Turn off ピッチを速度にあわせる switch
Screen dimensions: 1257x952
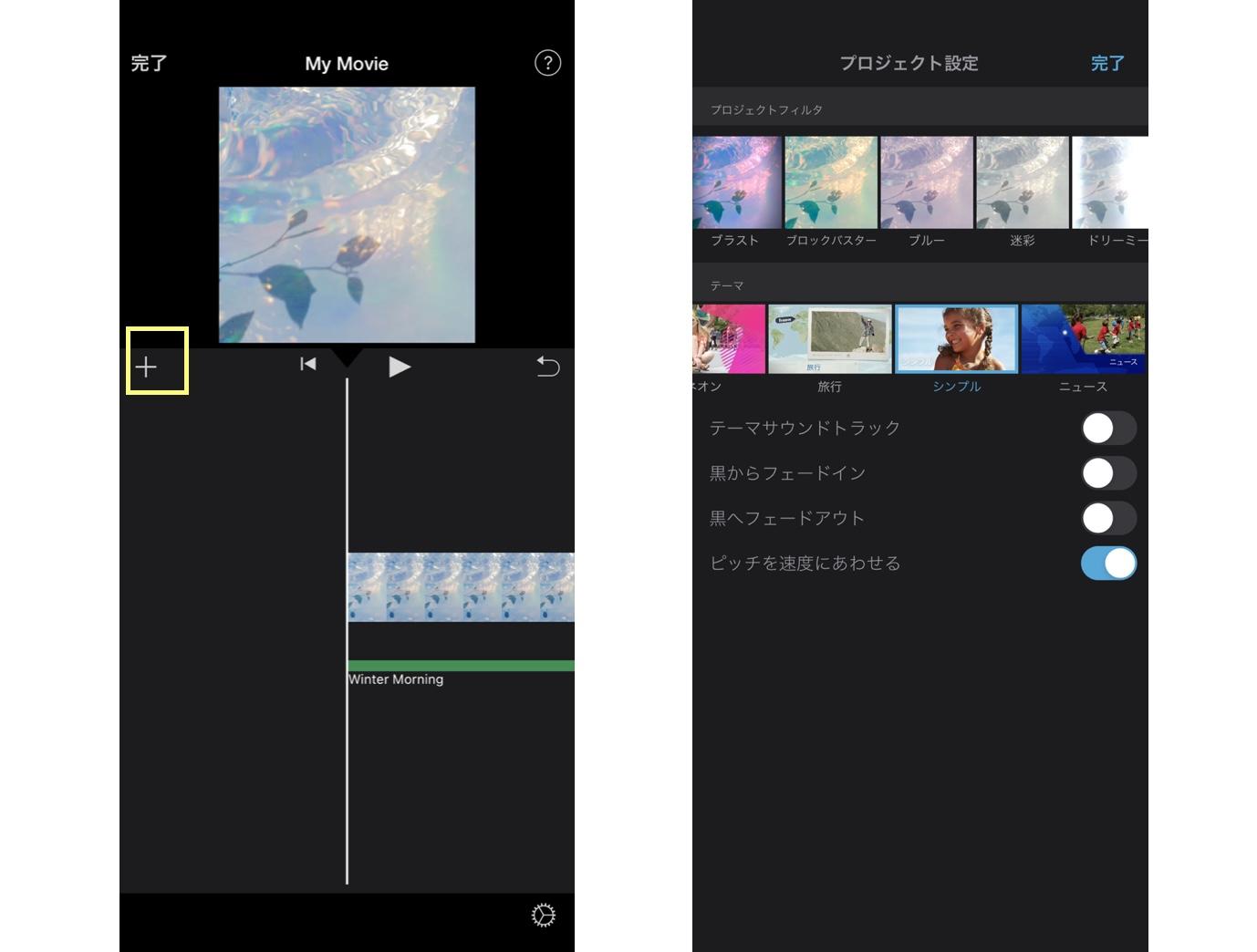coord(1108,564)
